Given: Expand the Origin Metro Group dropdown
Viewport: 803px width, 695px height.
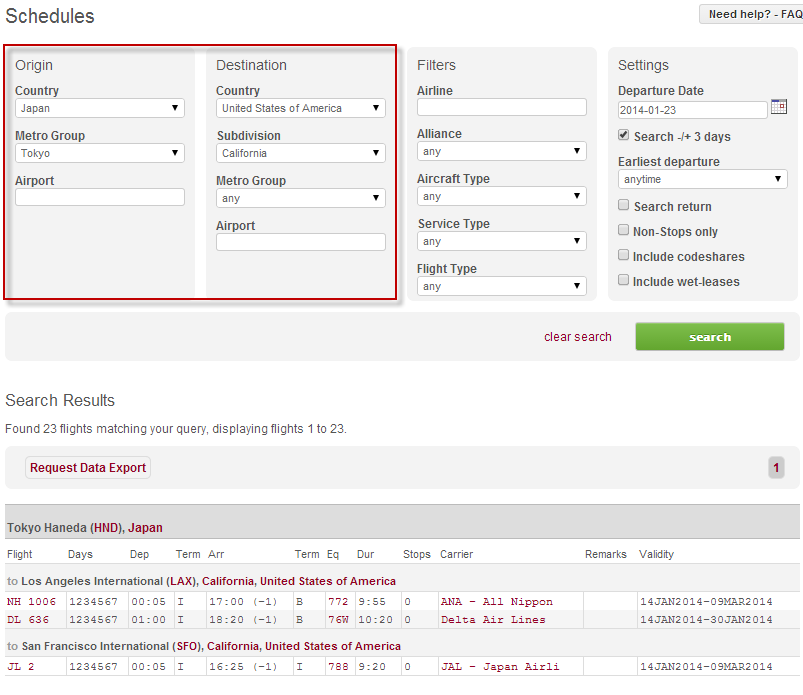Looking at the screenshot, I should click(100, 153).
